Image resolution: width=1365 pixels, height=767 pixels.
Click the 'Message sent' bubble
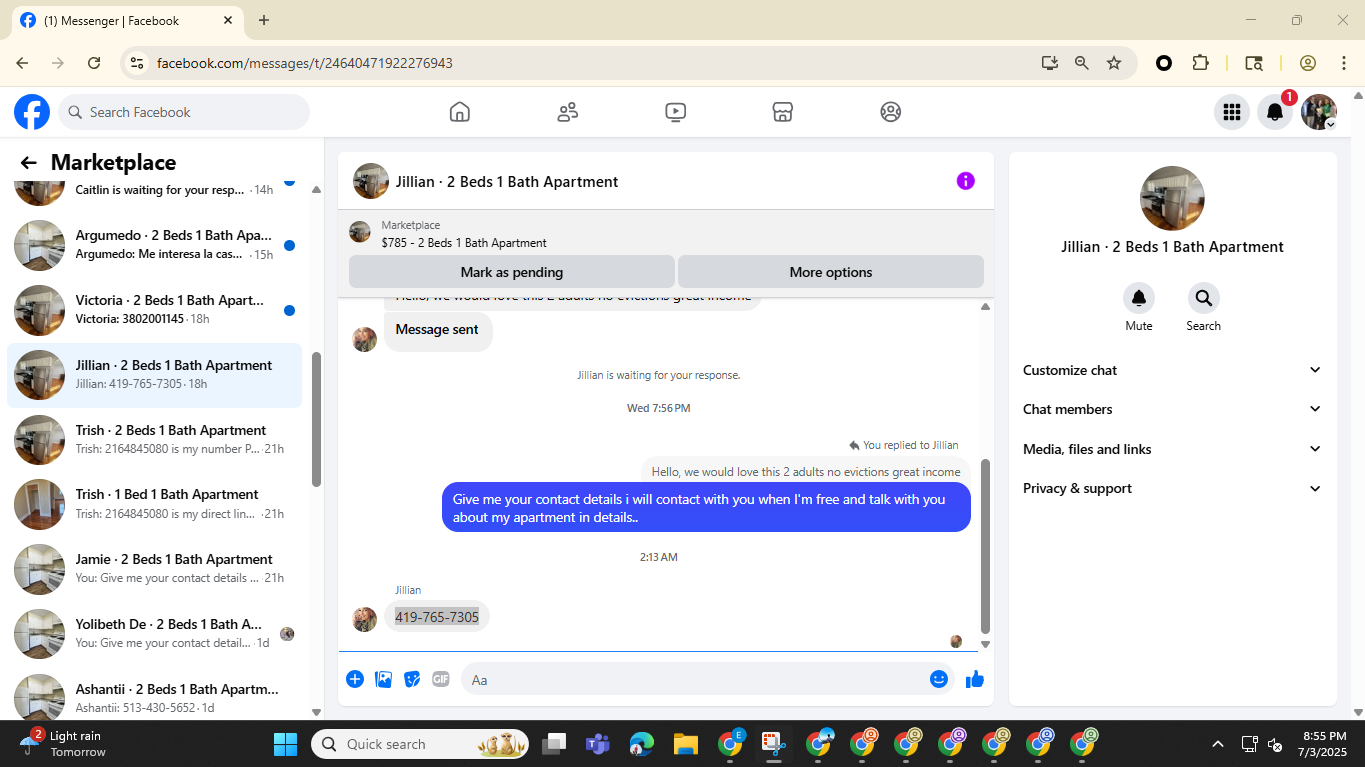[437, 330]
